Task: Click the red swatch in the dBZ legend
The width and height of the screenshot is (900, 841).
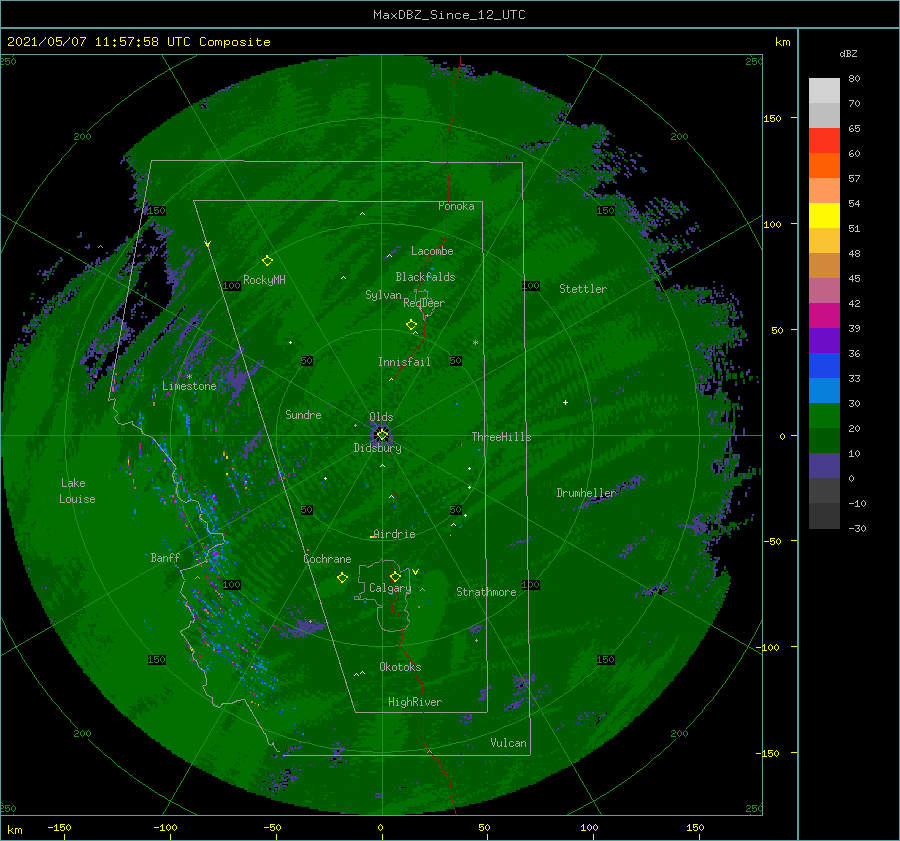Action: pyautogui.click(x=824, y=141)
